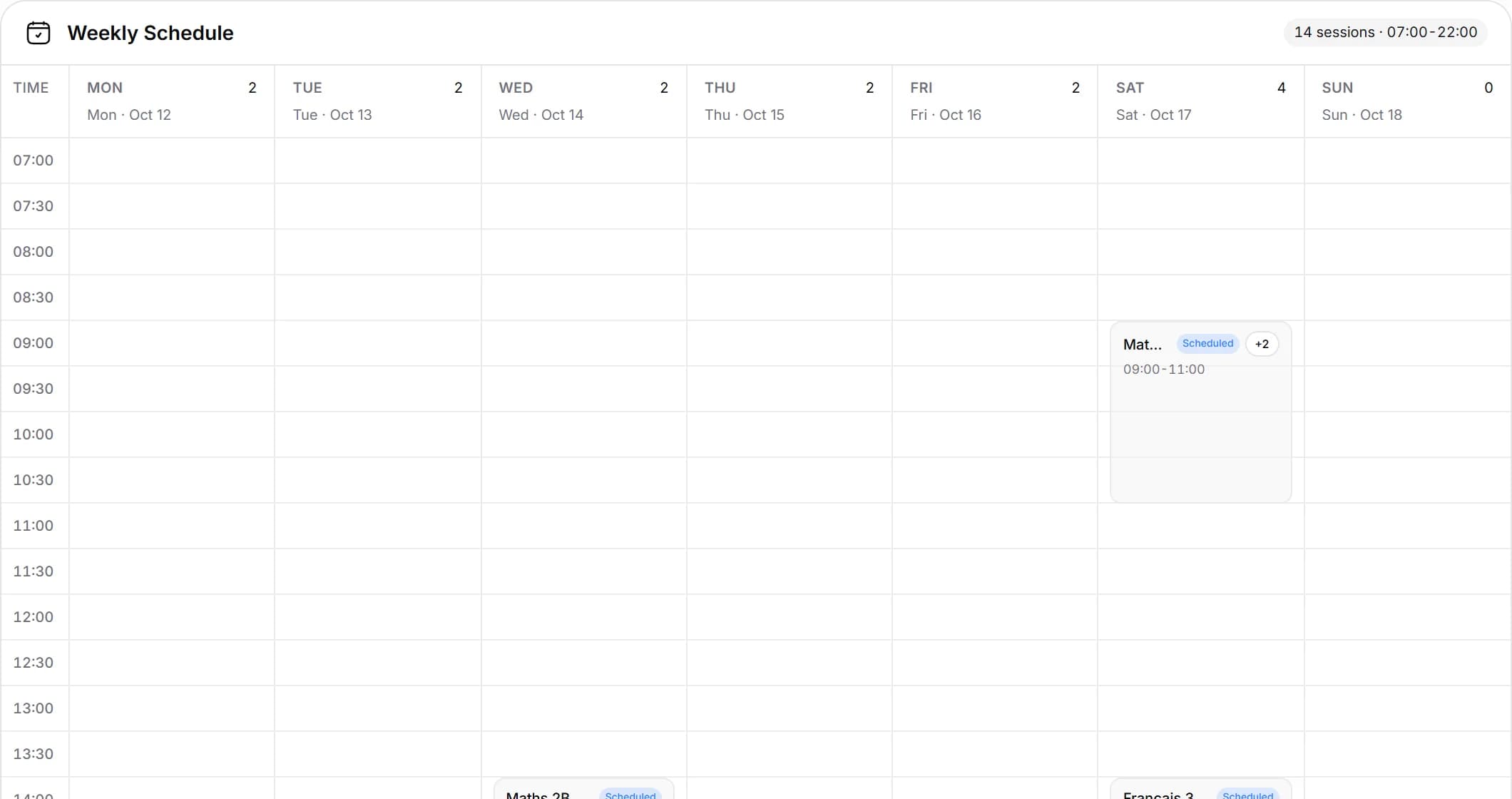Screen dimensions: 1512x799
Task: Click the 07:00 time row label
Action: click(x=33, y=161)
